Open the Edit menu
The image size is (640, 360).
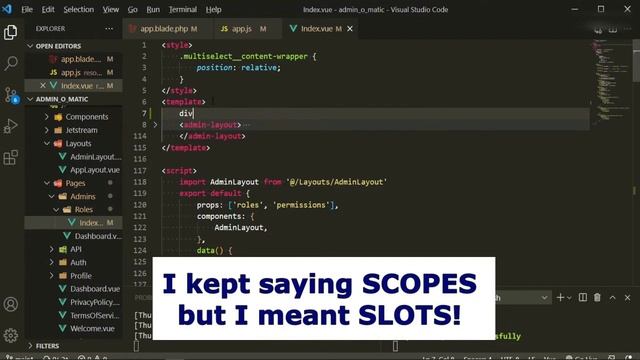(48, 9)
